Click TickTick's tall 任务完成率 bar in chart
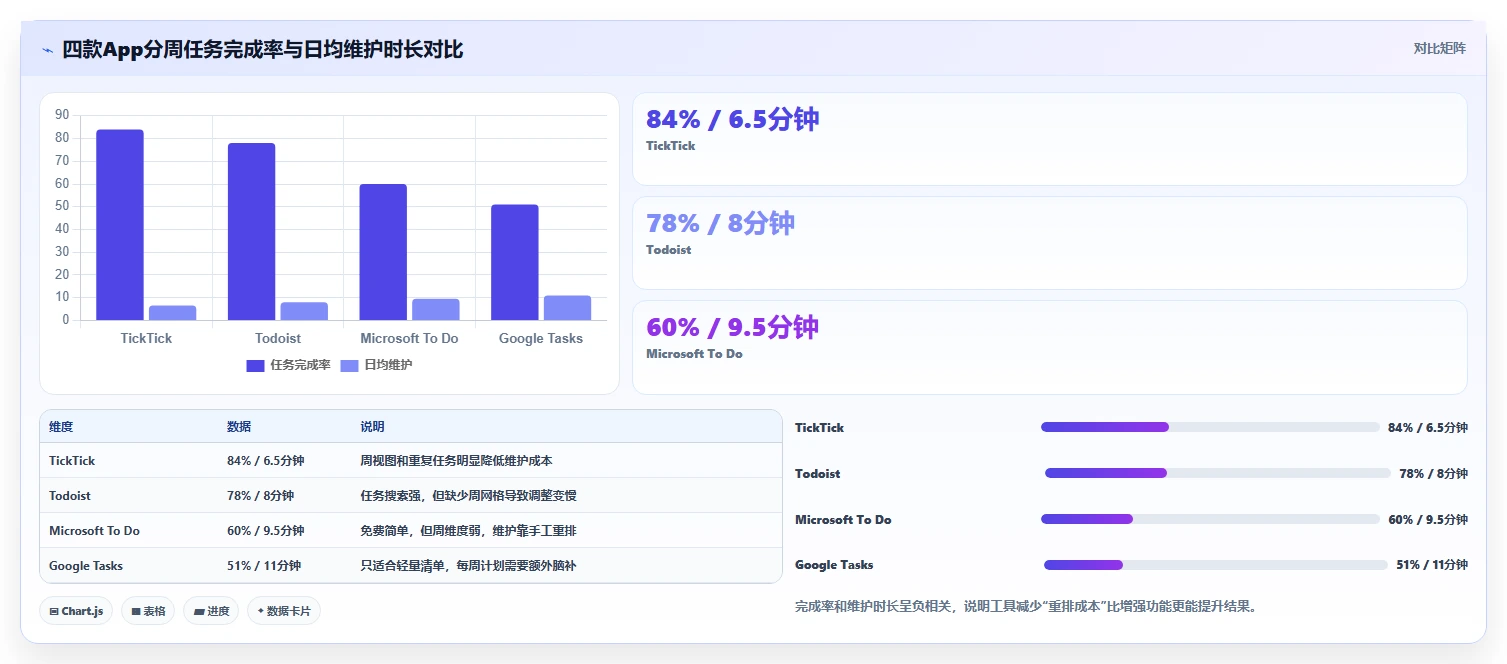1507x664 pixels. (x=120, y=225)
